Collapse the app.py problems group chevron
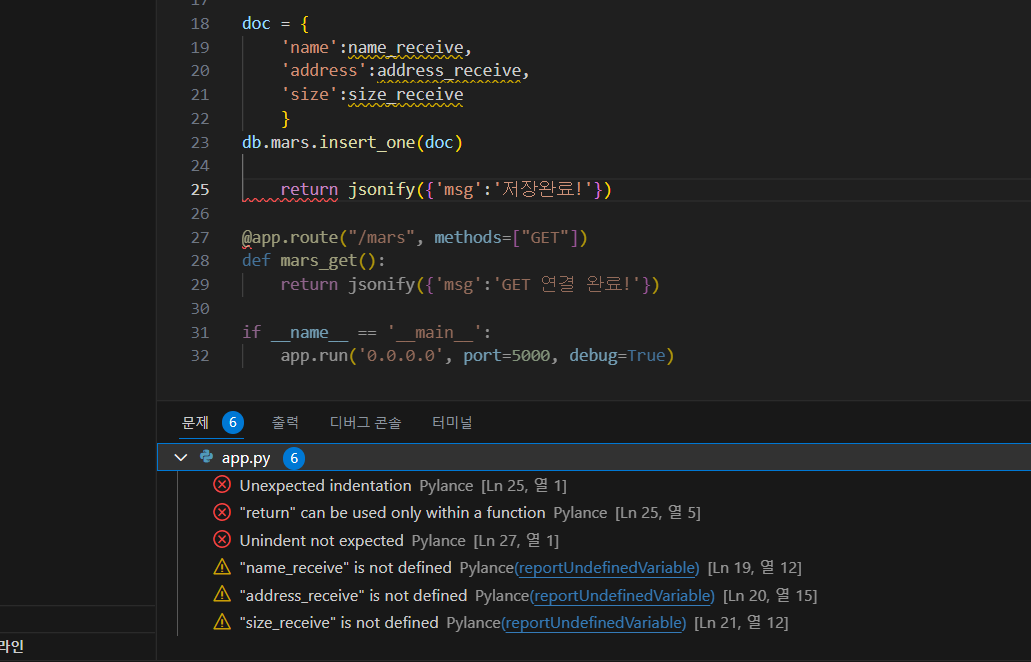1031x662 pixels. [181, 458]
